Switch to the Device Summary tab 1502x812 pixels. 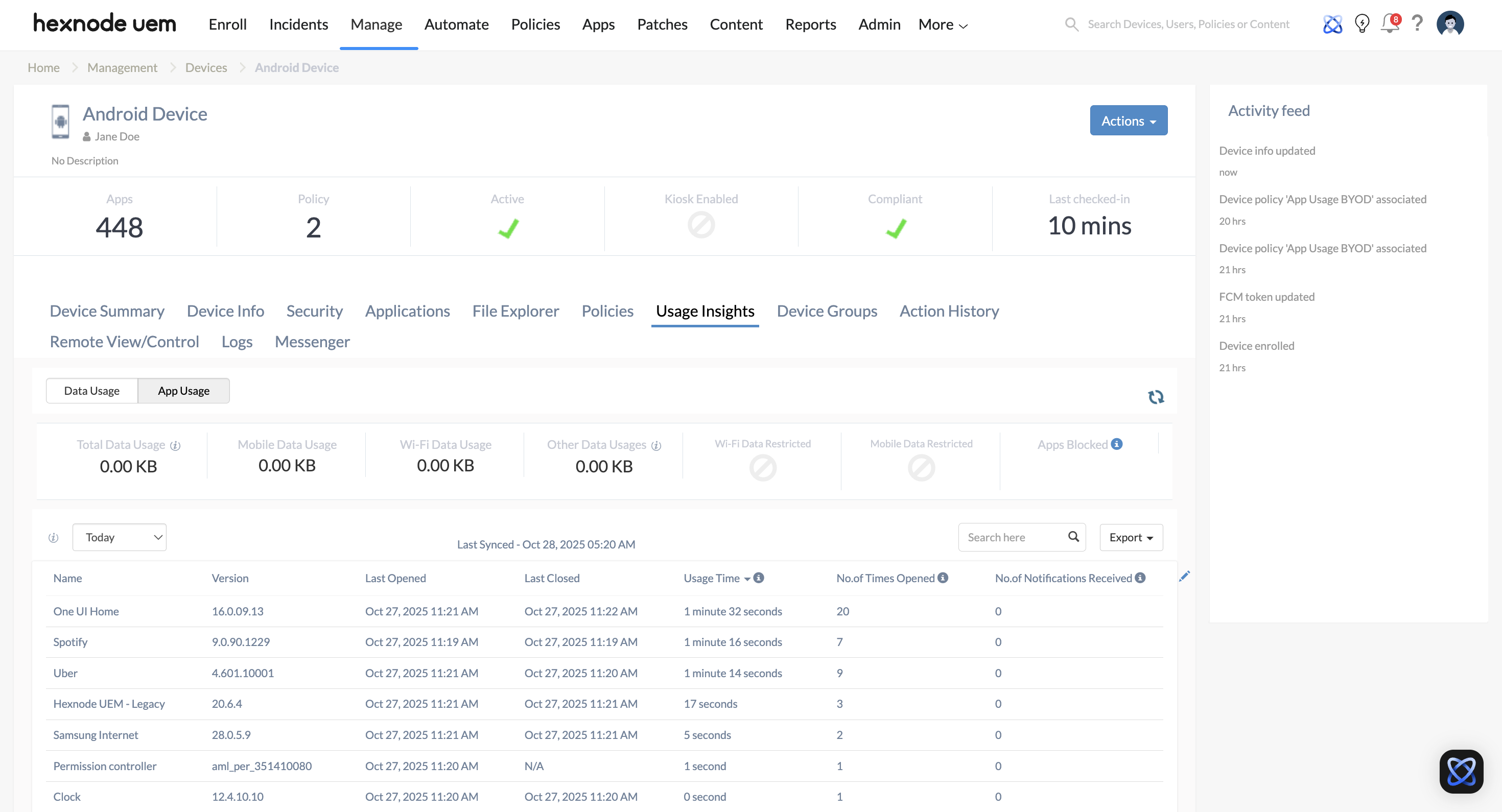point(107,312)
